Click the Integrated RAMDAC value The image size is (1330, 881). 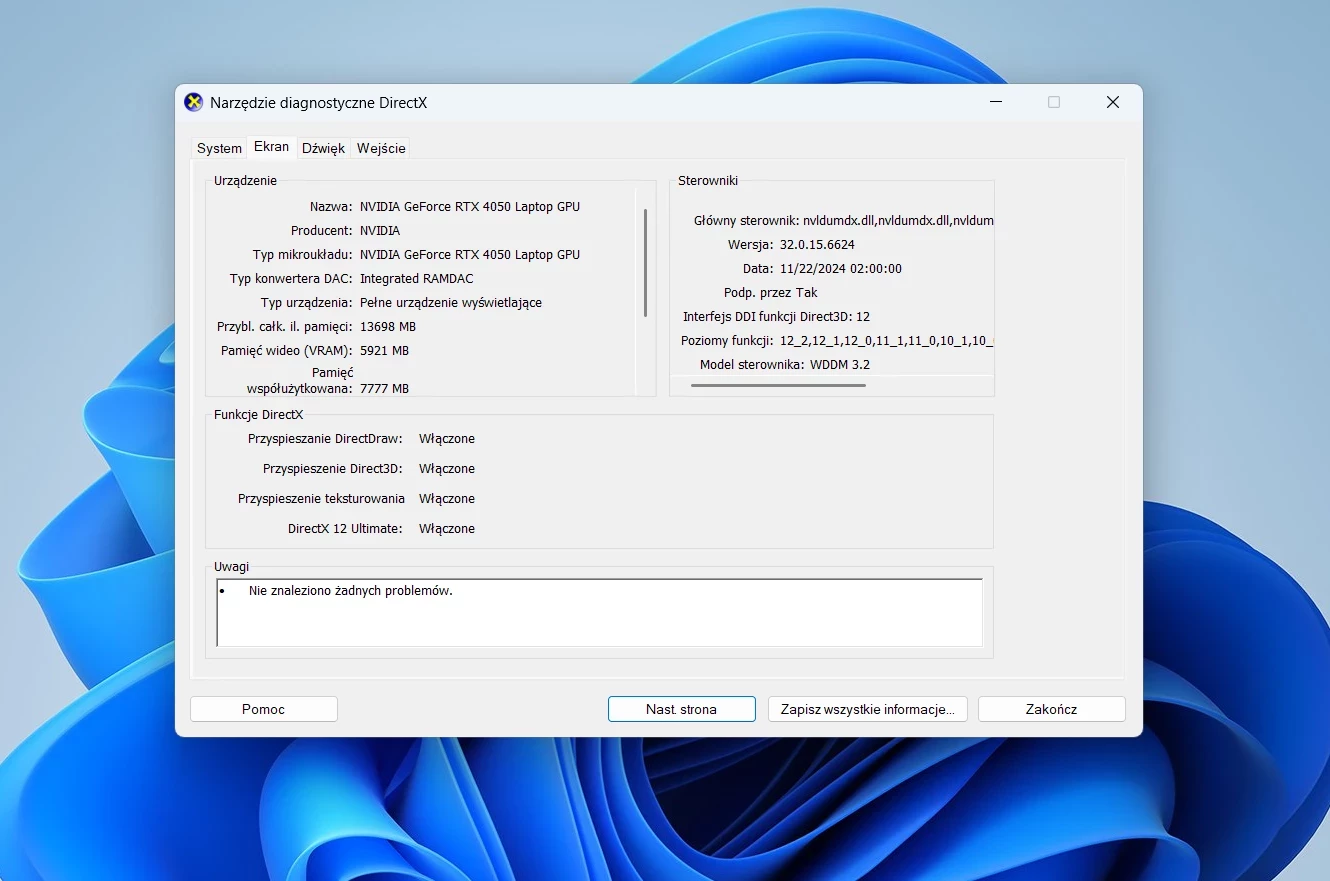coord(417,279)
